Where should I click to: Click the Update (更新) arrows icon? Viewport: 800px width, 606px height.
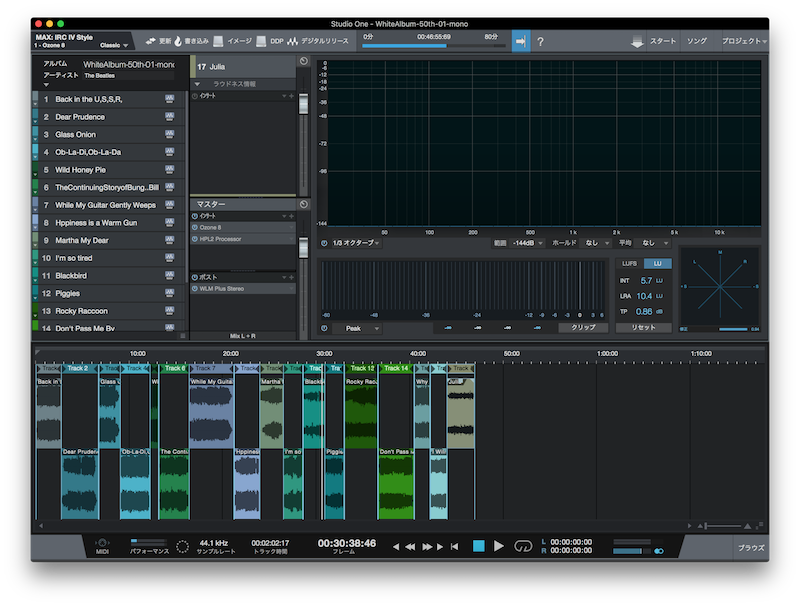(x=151, y=41)
